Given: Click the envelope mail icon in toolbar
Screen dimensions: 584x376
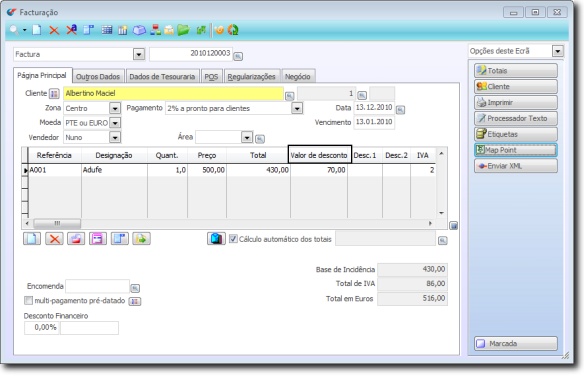Looking at the screenshot, I should point(169,30).
